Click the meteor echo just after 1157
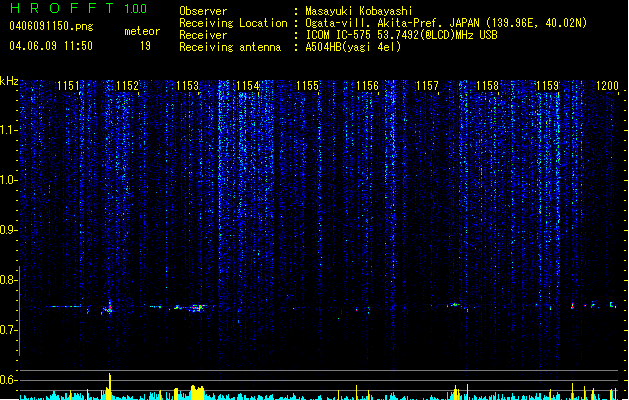The width and height of the screenshot is (629, 400). click(x=455, y=305)
